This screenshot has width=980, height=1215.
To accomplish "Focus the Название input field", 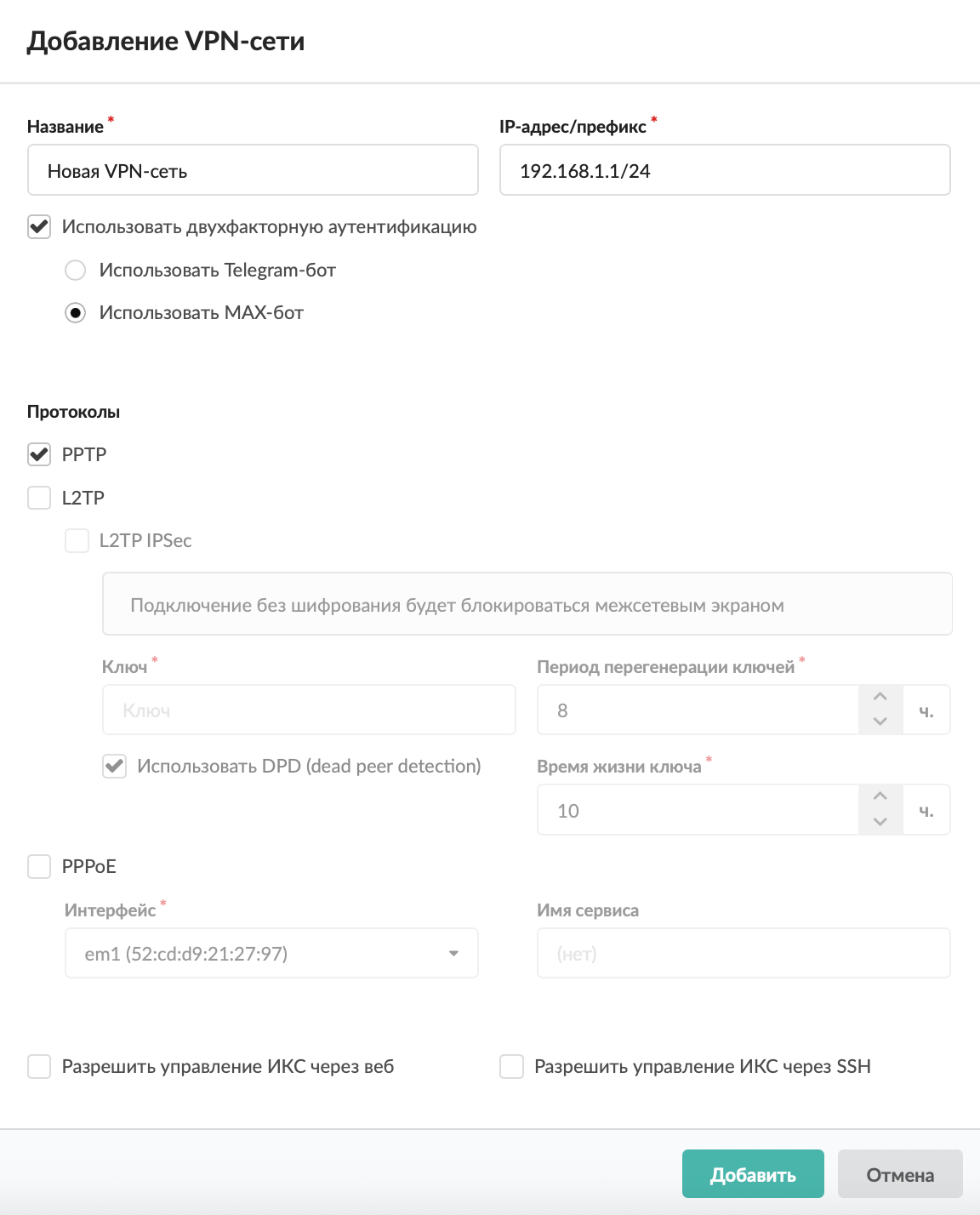I will click(x=253, y=170).
